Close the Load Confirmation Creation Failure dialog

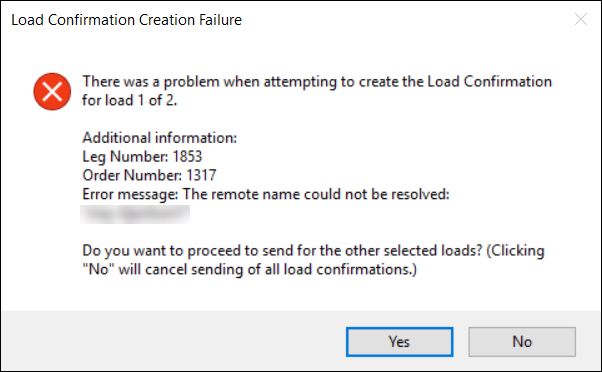click(x=580, y=19)
